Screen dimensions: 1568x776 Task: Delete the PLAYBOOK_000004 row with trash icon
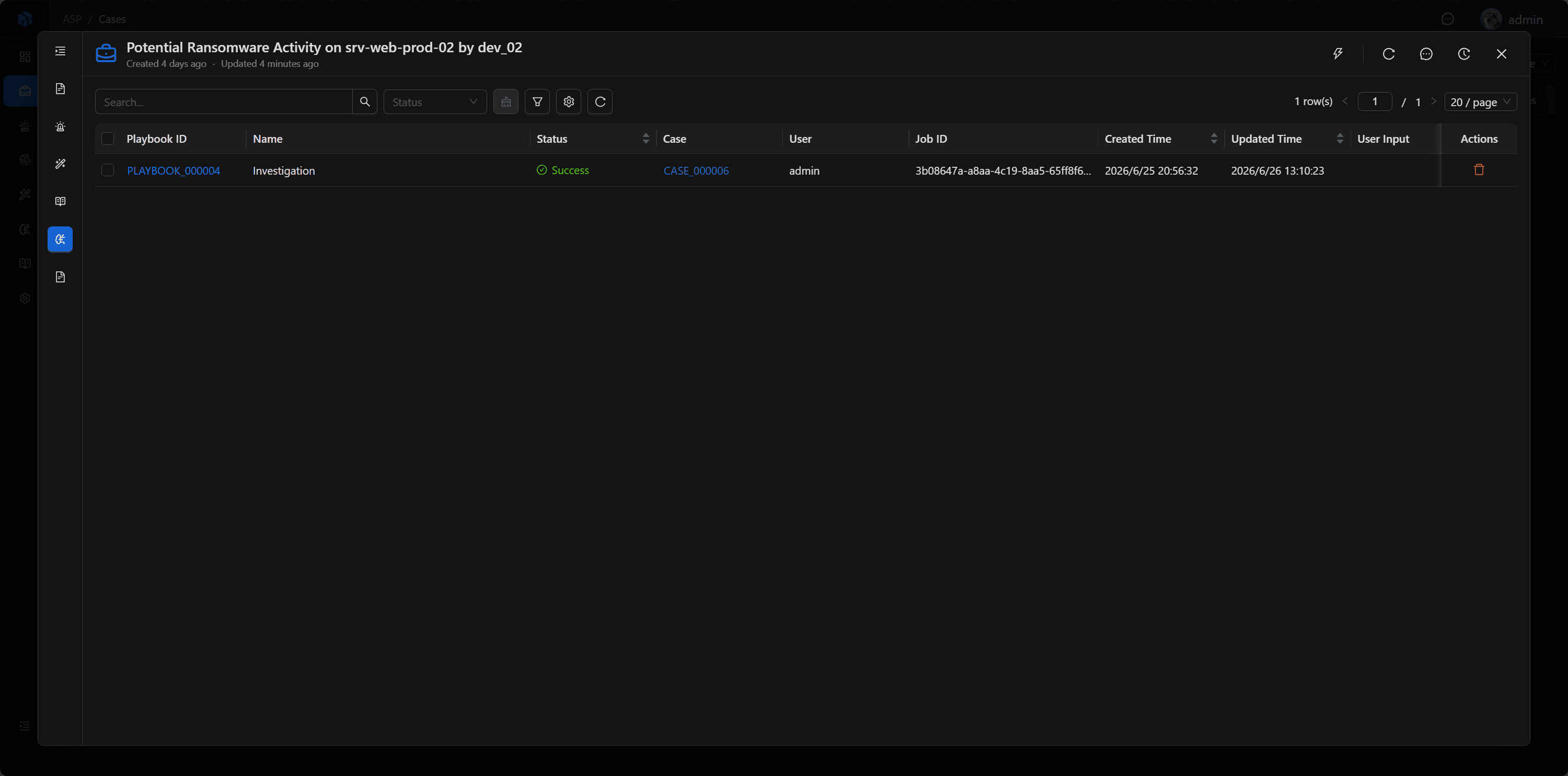point(1479,170)
